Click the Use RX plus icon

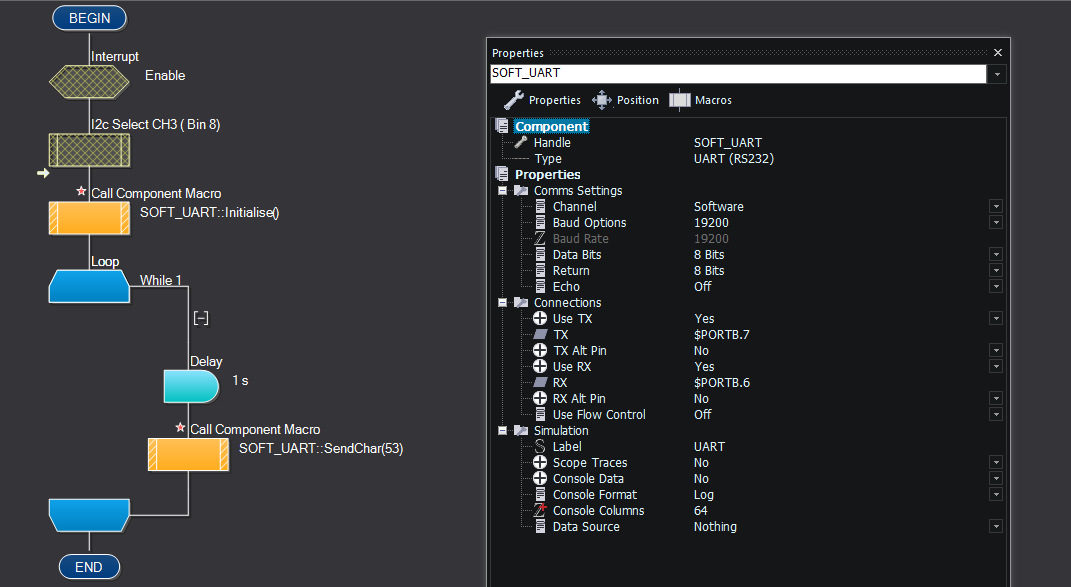coord(540,366)
